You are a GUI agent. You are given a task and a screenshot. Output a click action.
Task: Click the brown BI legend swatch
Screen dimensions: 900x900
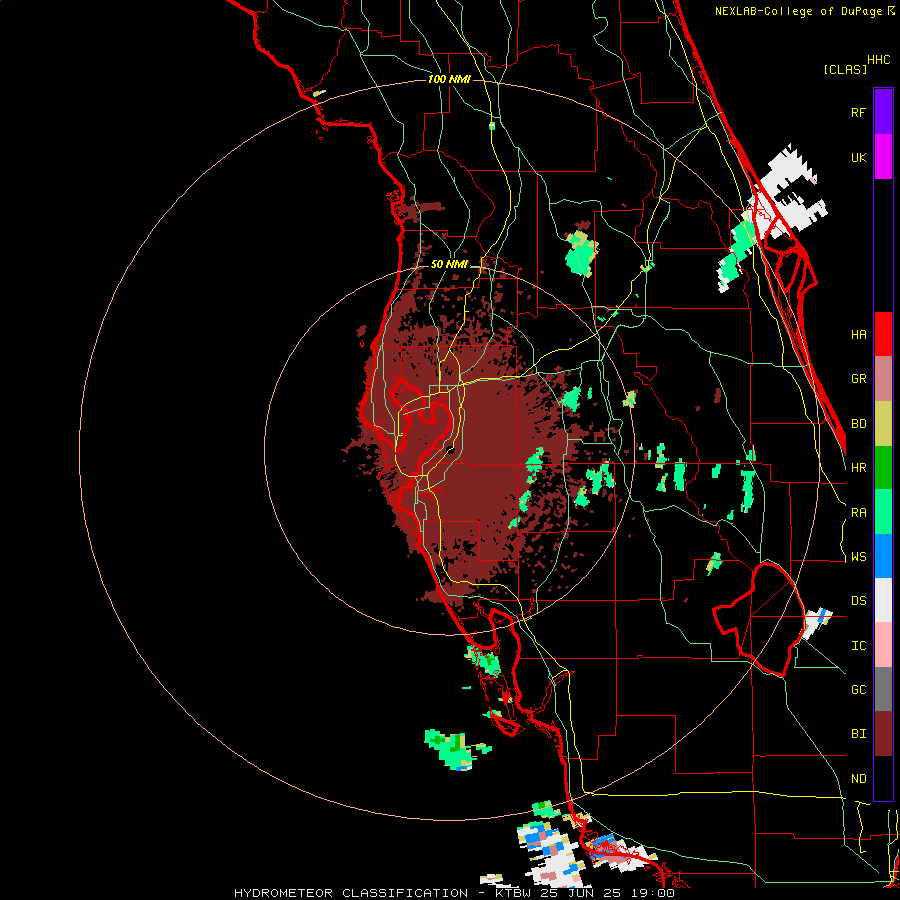coord(883,734)
